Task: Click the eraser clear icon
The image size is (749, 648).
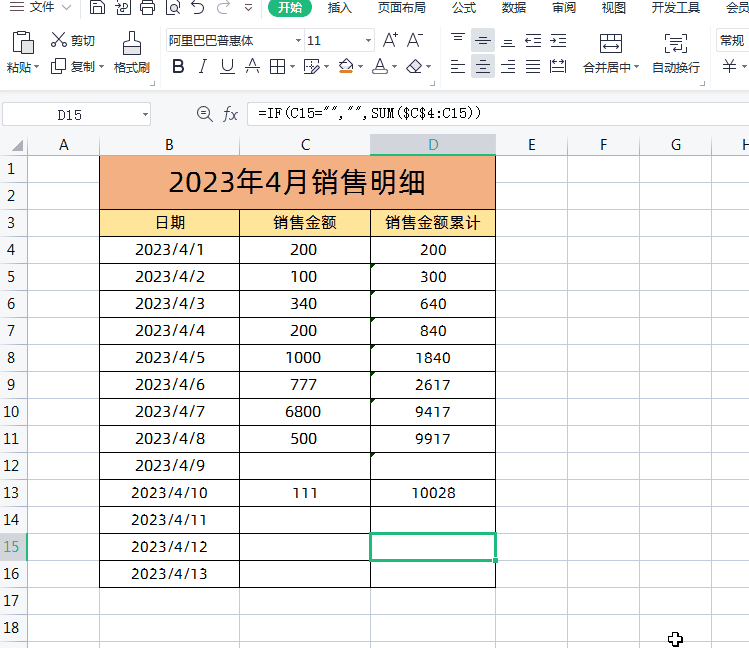Action: tap(414, 66)
